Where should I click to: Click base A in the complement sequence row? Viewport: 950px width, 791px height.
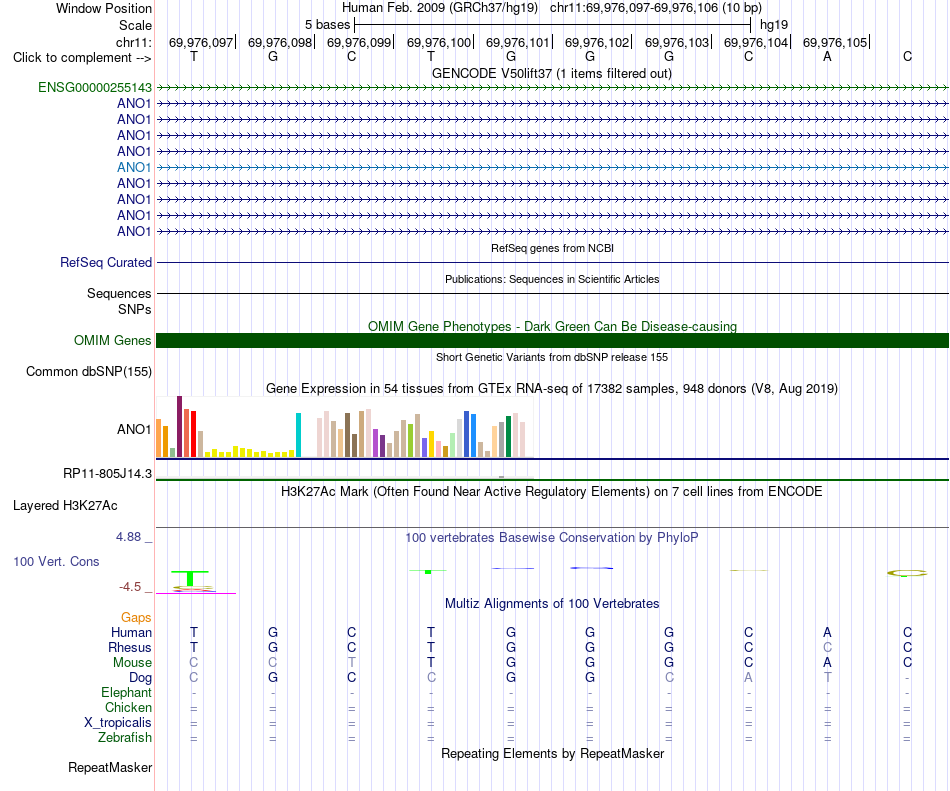coord(827,56)
